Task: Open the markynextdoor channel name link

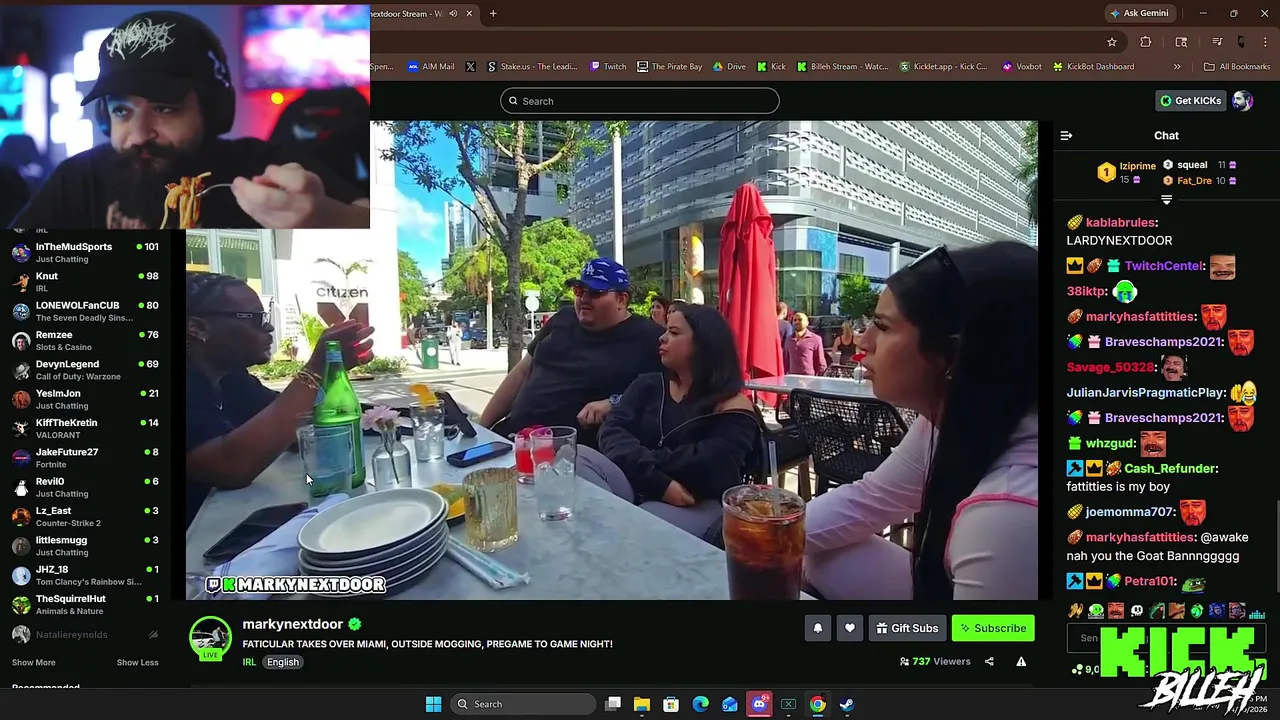Action: pos(293,624)
